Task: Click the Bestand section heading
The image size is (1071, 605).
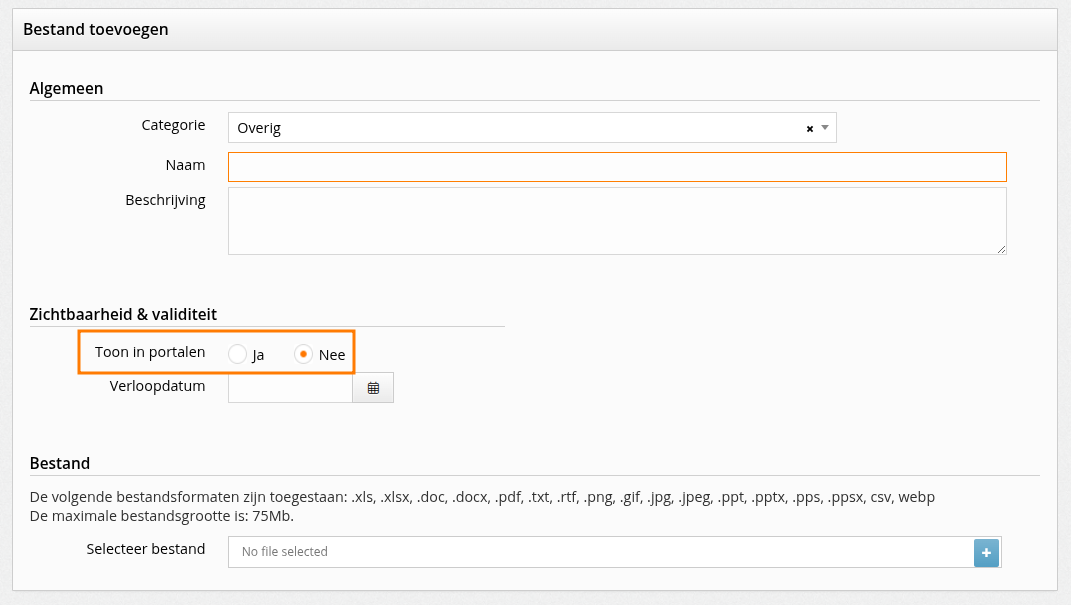Action: tap(60, 463)
